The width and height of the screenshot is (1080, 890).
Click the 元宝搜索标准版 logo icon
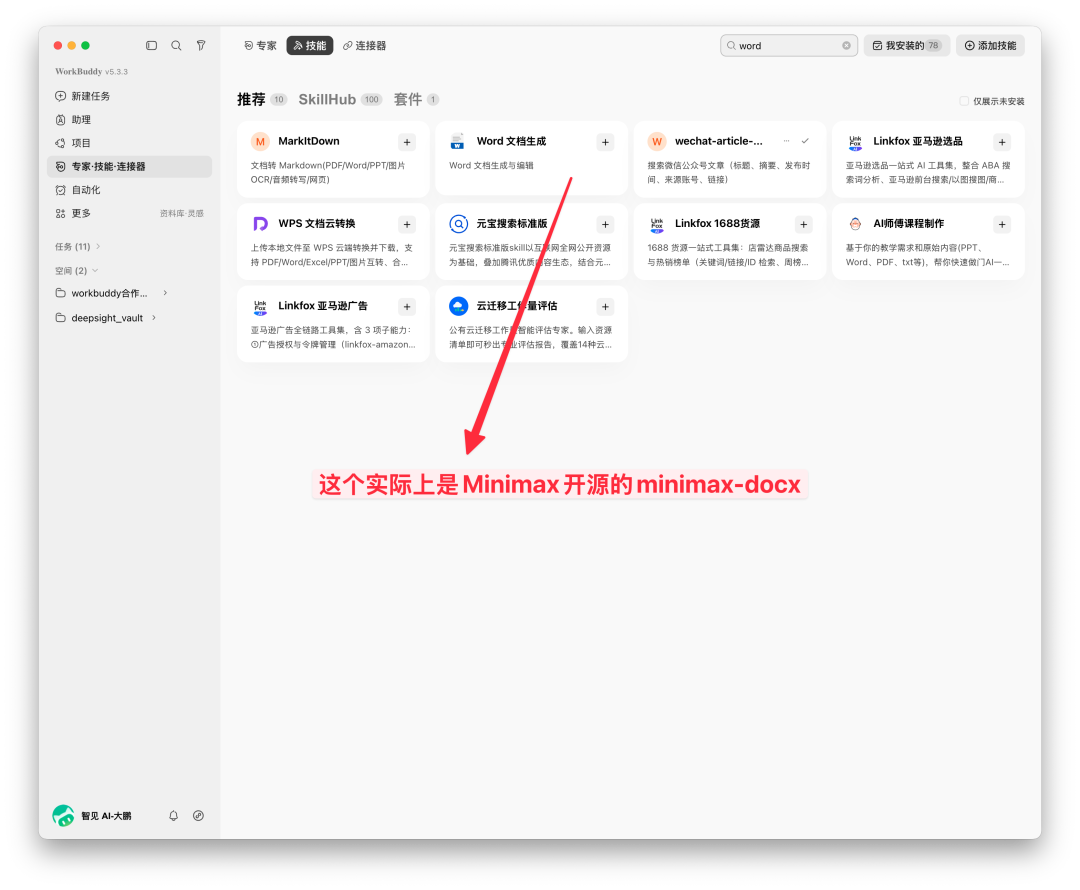point(459,224)
